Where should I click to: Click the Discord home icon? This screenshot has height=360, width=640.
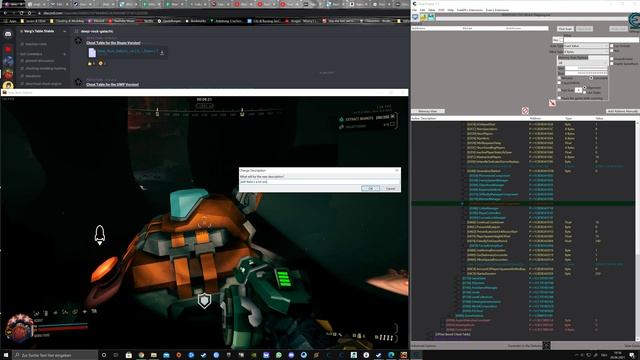pos(8,34)
